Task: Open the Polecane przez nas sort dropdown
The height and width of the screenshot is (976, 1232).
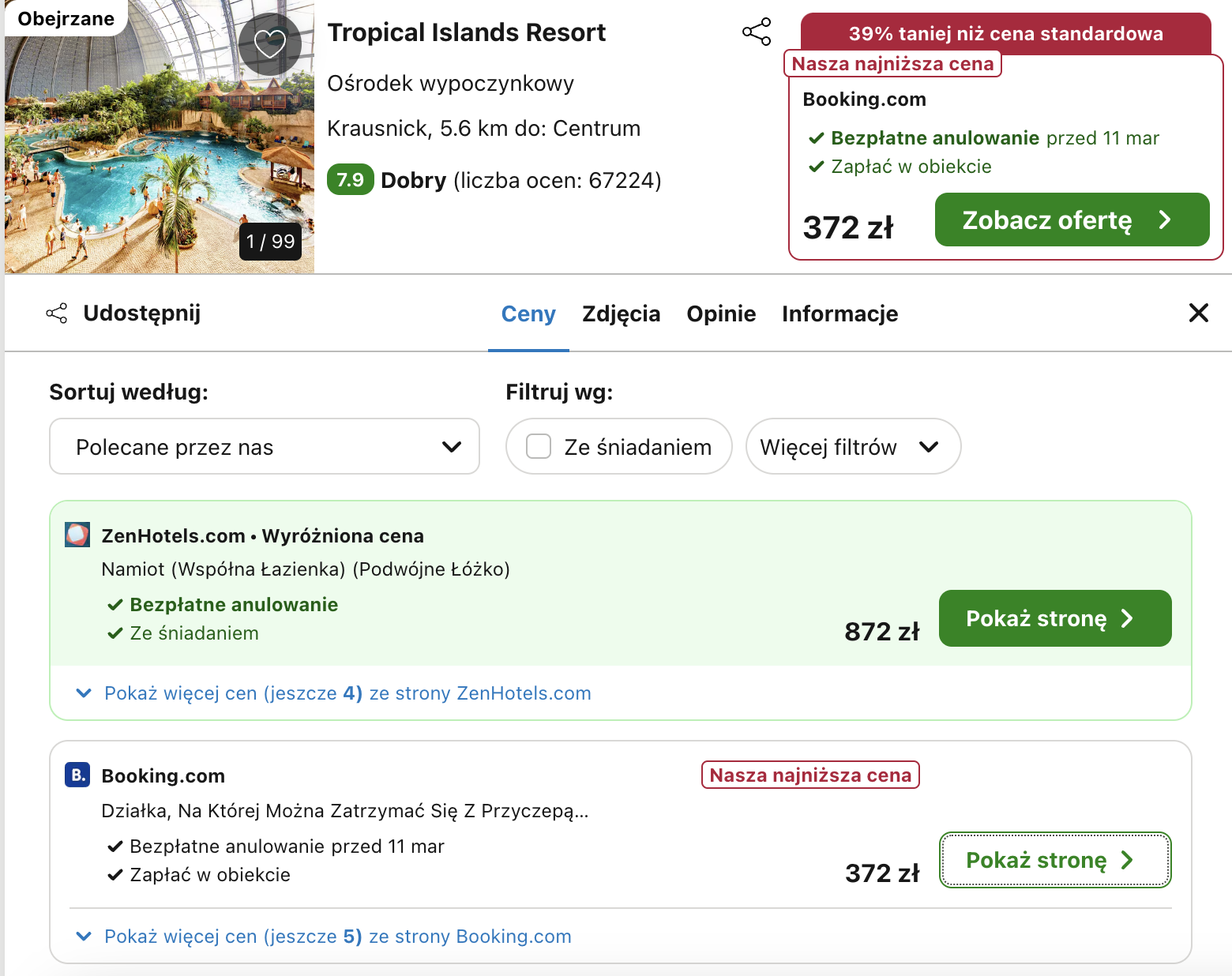Action: click(x=264, y=447)
